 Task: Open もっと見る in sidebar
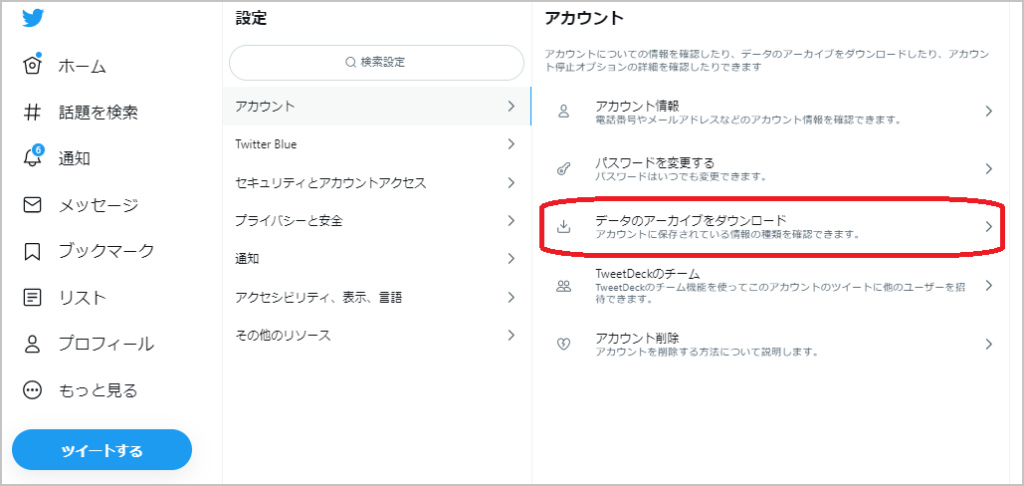[x=98, y=391]
